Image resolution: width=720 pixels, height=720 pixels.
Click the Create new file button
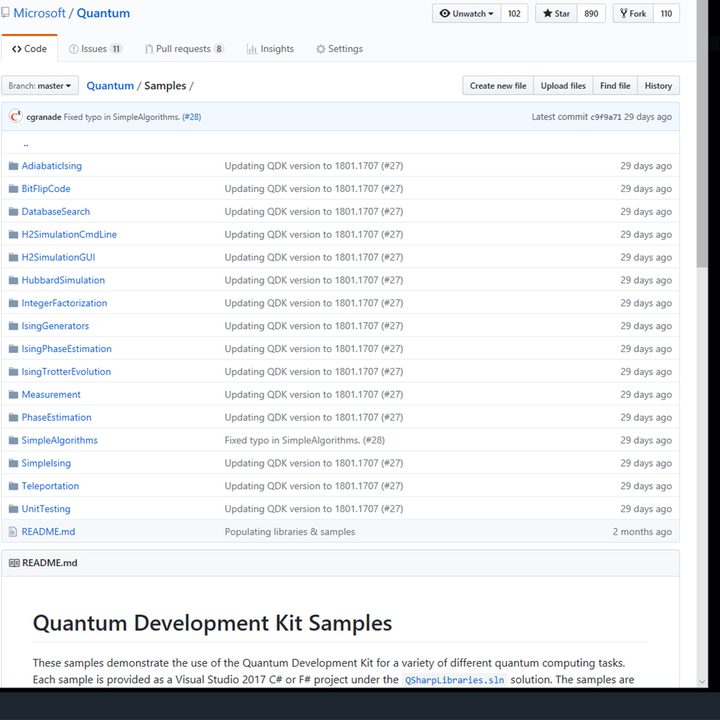[498, 86]
